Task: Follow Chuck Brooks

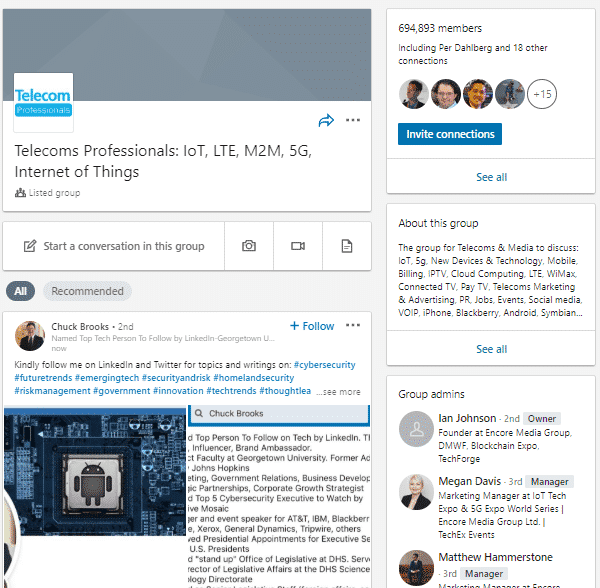Action: click(x=312, y=326)
